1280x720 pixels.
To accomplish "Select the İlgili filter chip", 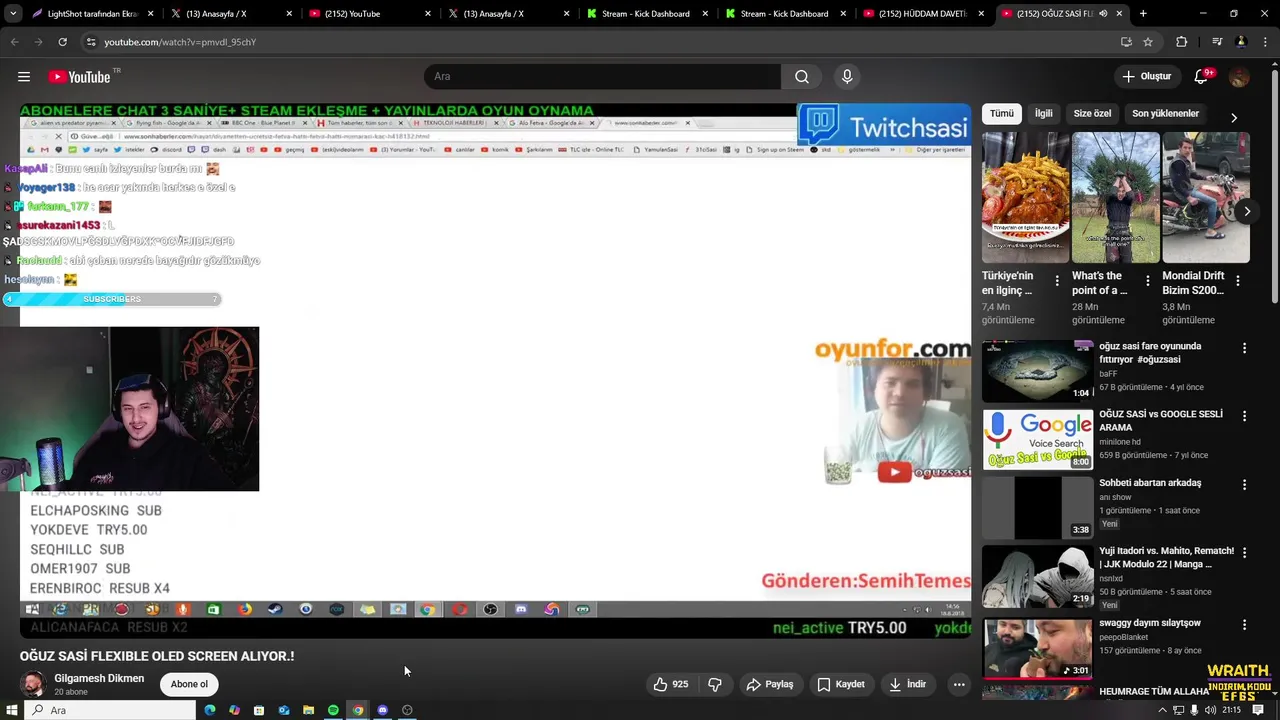I will (1044, 114).
